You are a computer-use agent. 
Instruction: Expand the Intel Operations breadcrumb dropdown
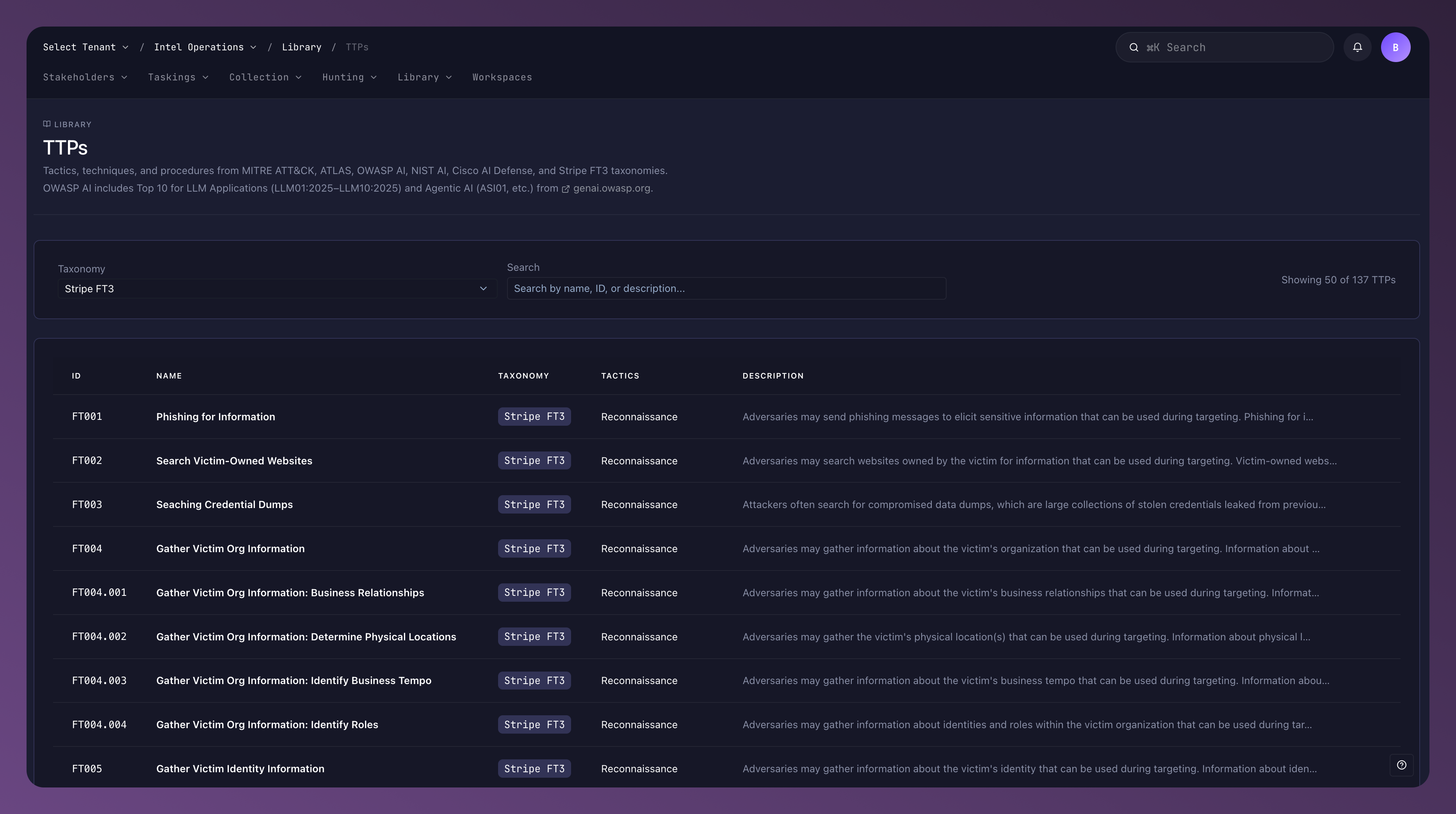tap(205, 48)
